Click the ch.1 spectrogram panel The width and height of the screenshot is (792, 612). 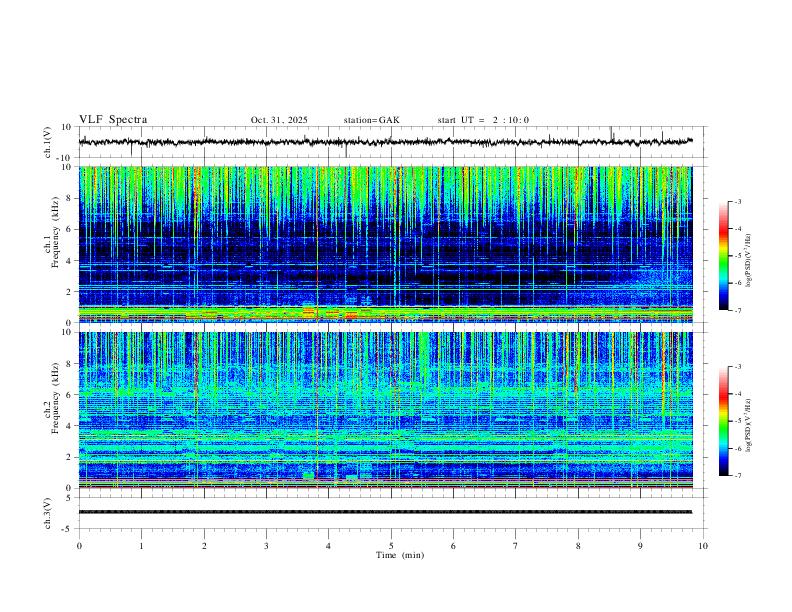pyautogui.click(x=385, y=244)
